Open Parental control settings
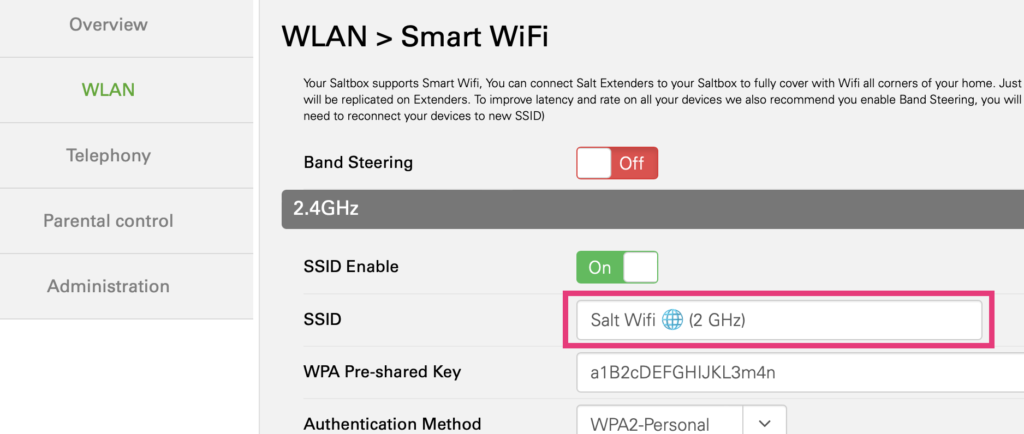Image resolution: width=1024 pixels, height=434 pixels. pyautogui.click(x=108, y=221)
